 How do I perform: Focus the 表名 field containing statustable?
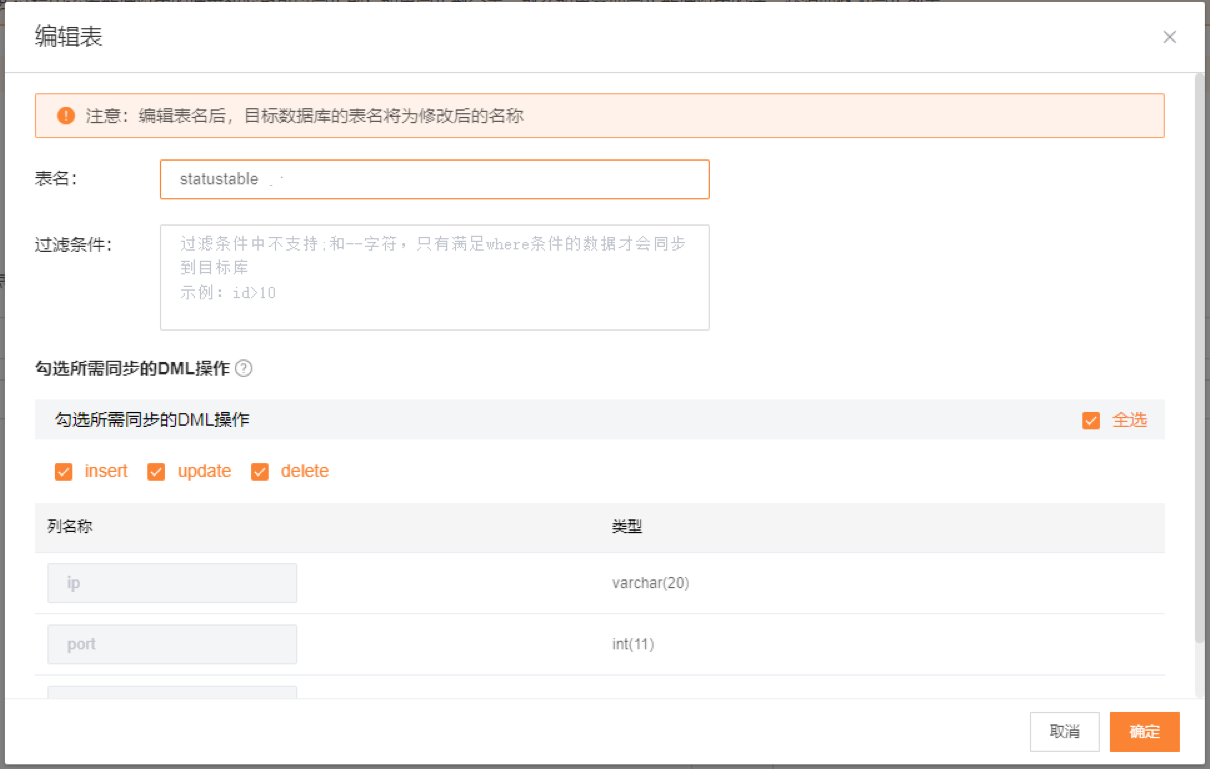click(x=434, y=180)
